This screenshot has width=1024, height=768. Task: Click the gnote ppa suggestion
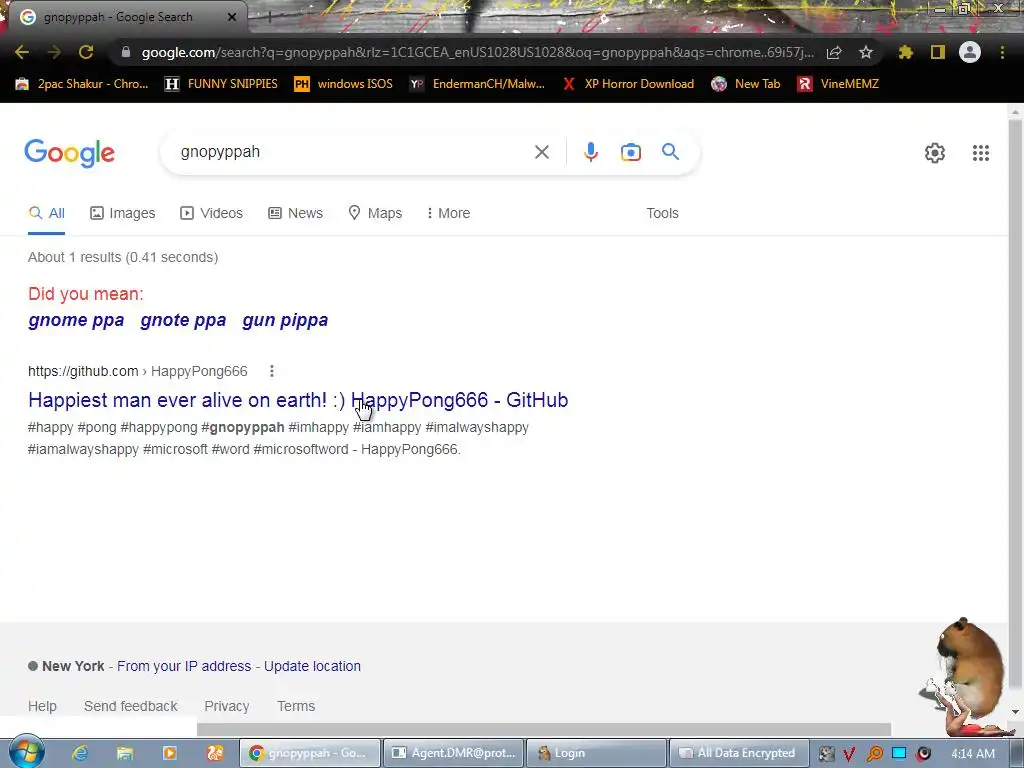tap(183, 320)
